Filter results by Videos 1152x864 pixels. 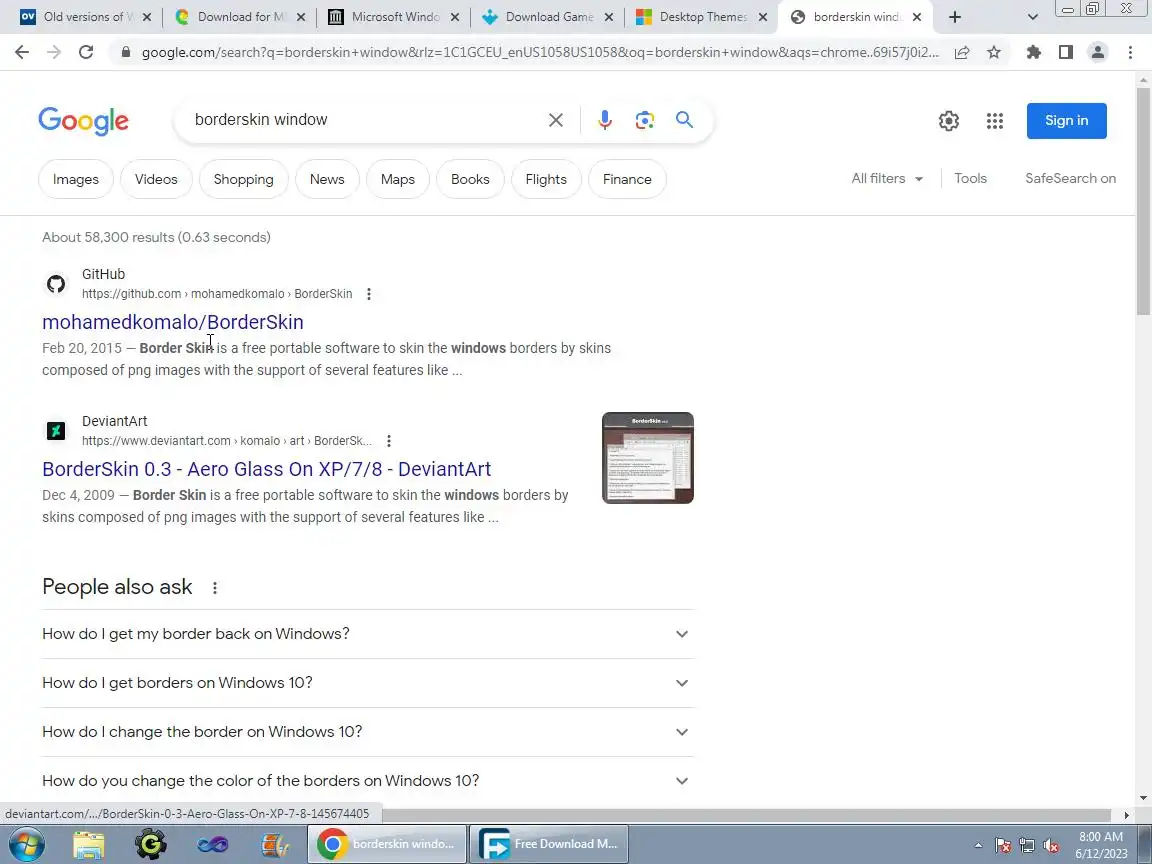pos(156,179)
